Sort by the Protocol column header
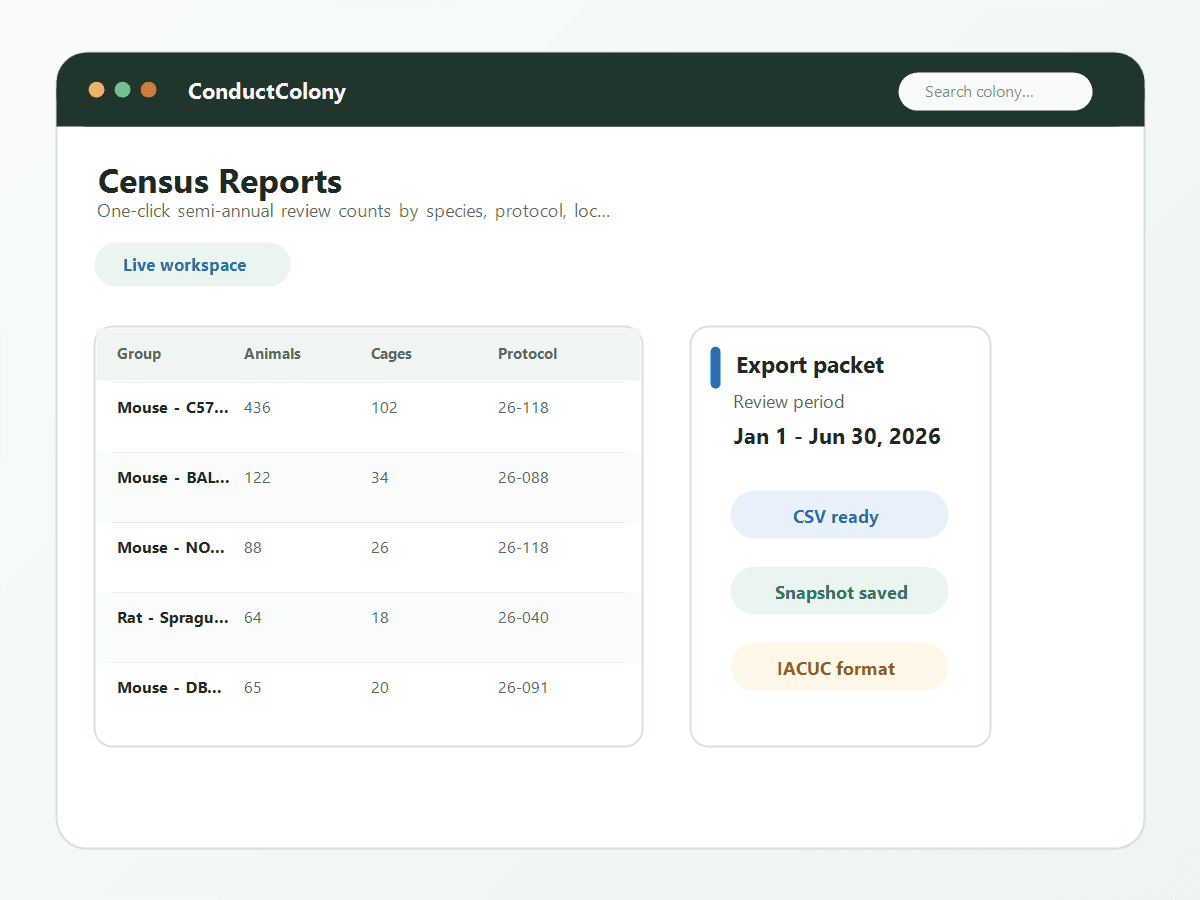This screenshot has width=1200, height=900. pyautogui.click(x=528, y=354)
